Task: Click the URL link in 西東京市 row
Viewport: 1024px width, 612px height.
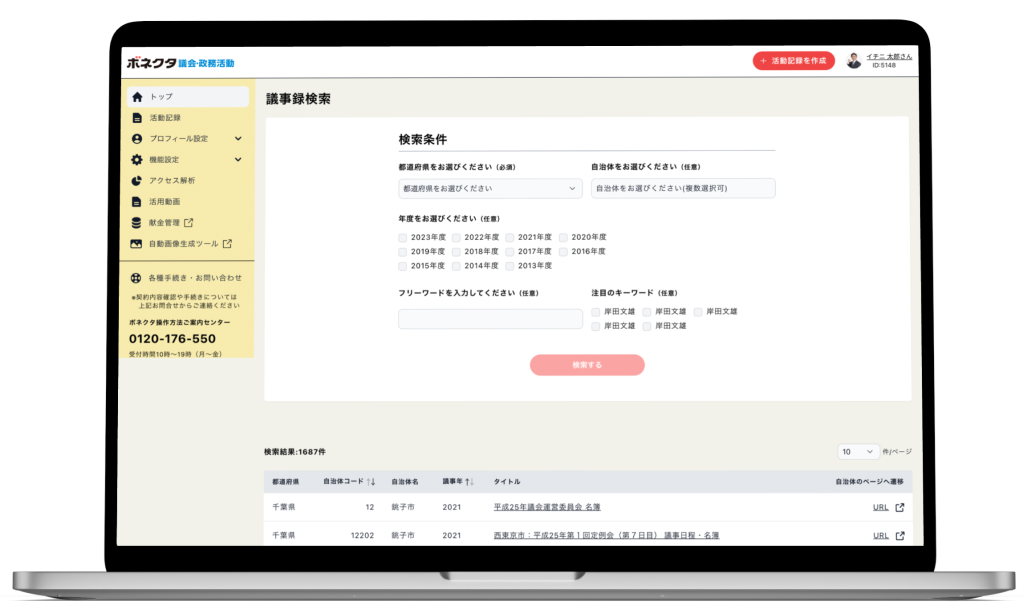Action: [881, 536]
